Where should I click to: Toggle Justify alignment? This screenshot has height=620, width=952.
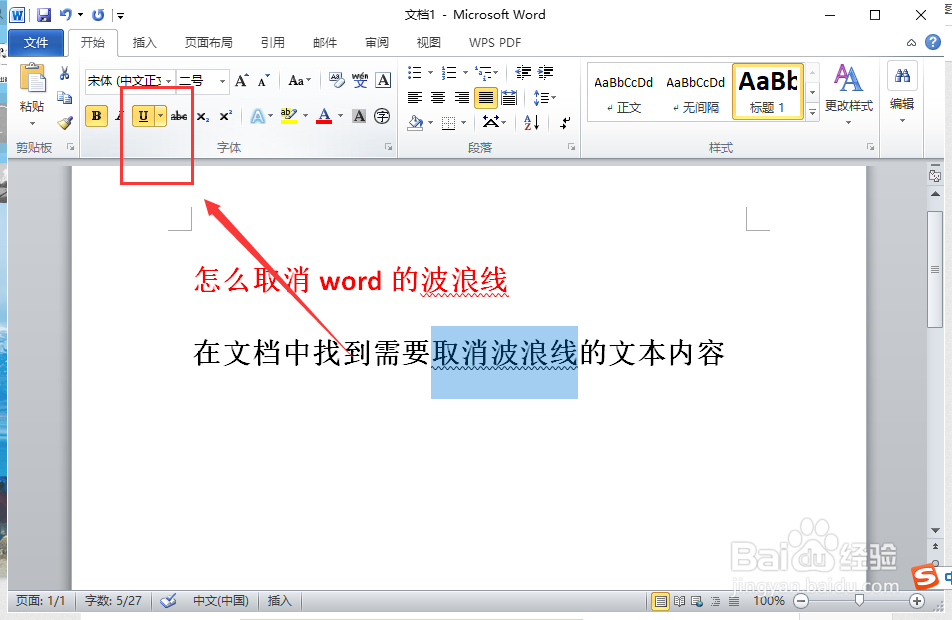tap(486, 98)
